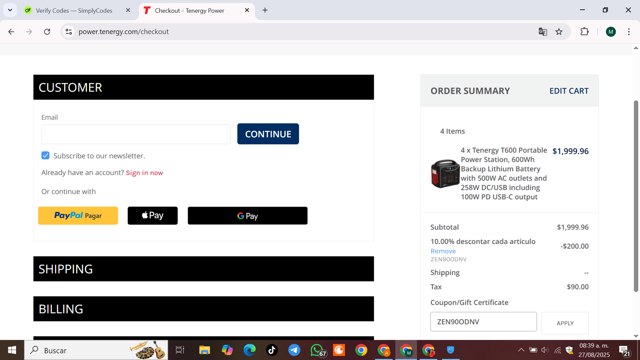Click the 4 Items label
Screen dimensions: 640x360
(452, 131)
